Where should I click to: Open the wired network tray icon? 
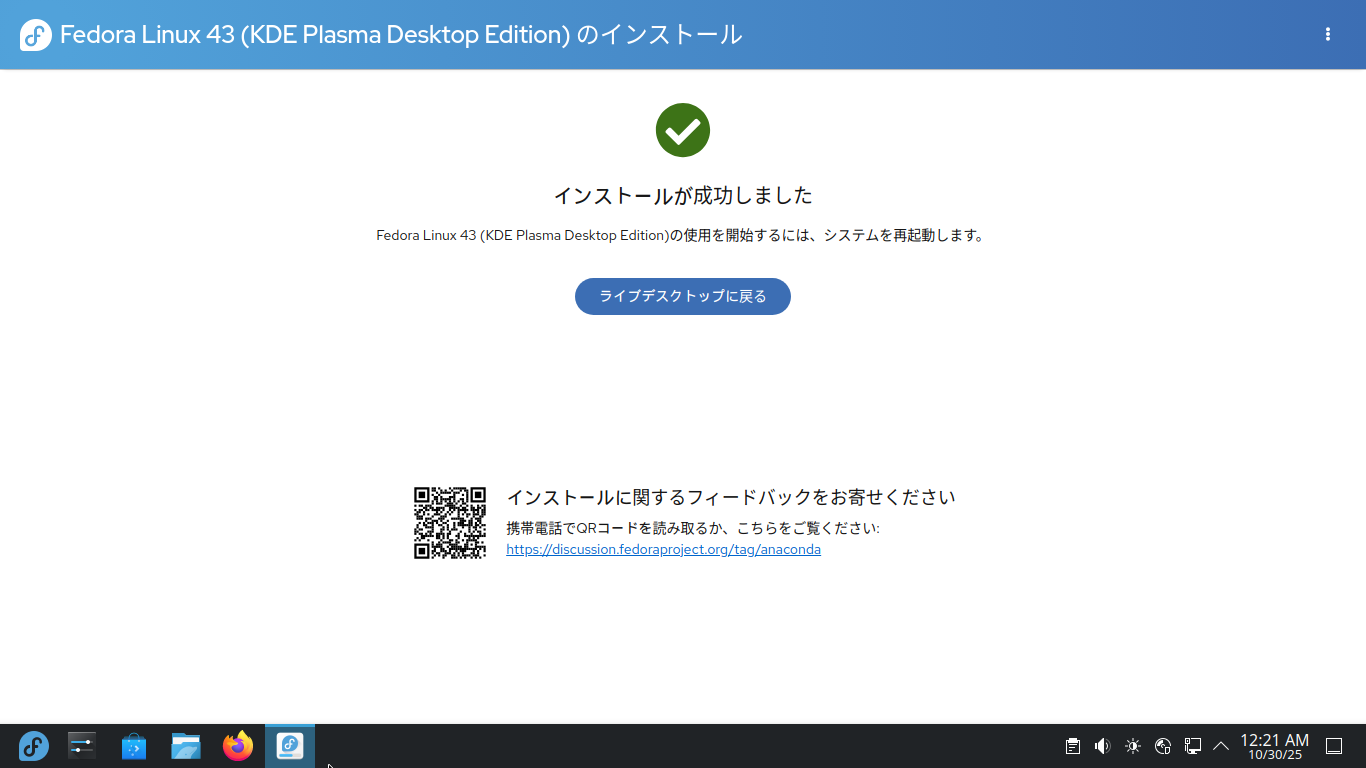[1193, 746]
